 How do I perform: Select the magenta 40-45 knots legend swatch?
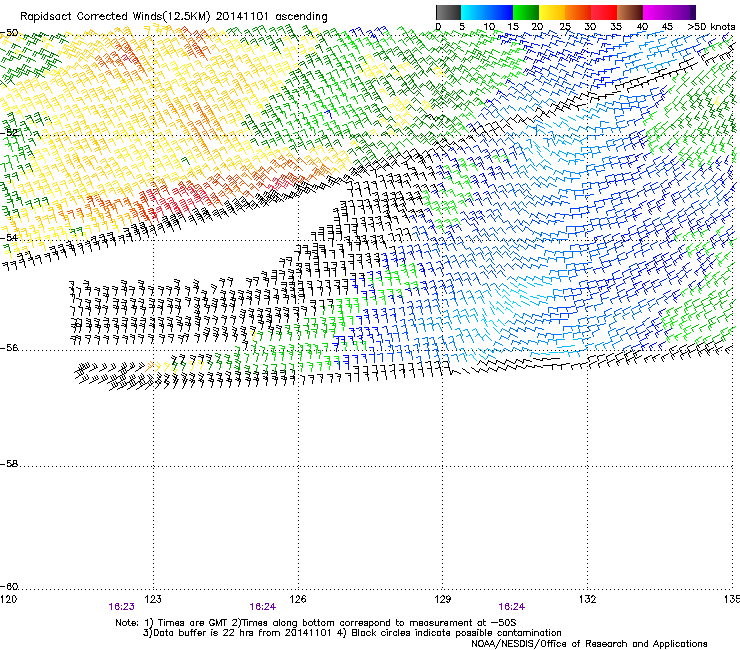pos(656,12)
